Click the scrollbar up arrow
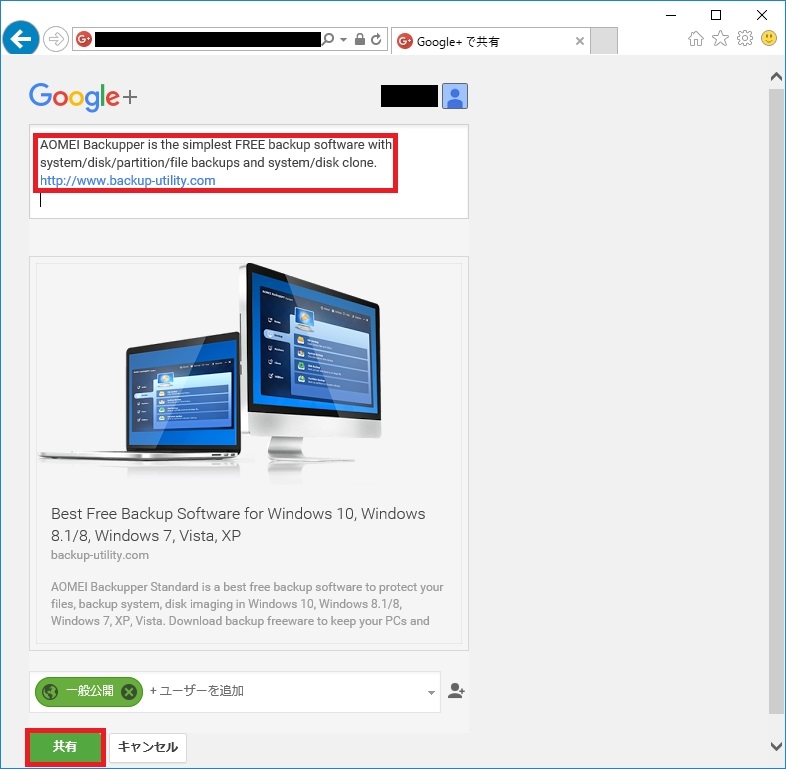The image size is (786, 769). tap(776, 76)
